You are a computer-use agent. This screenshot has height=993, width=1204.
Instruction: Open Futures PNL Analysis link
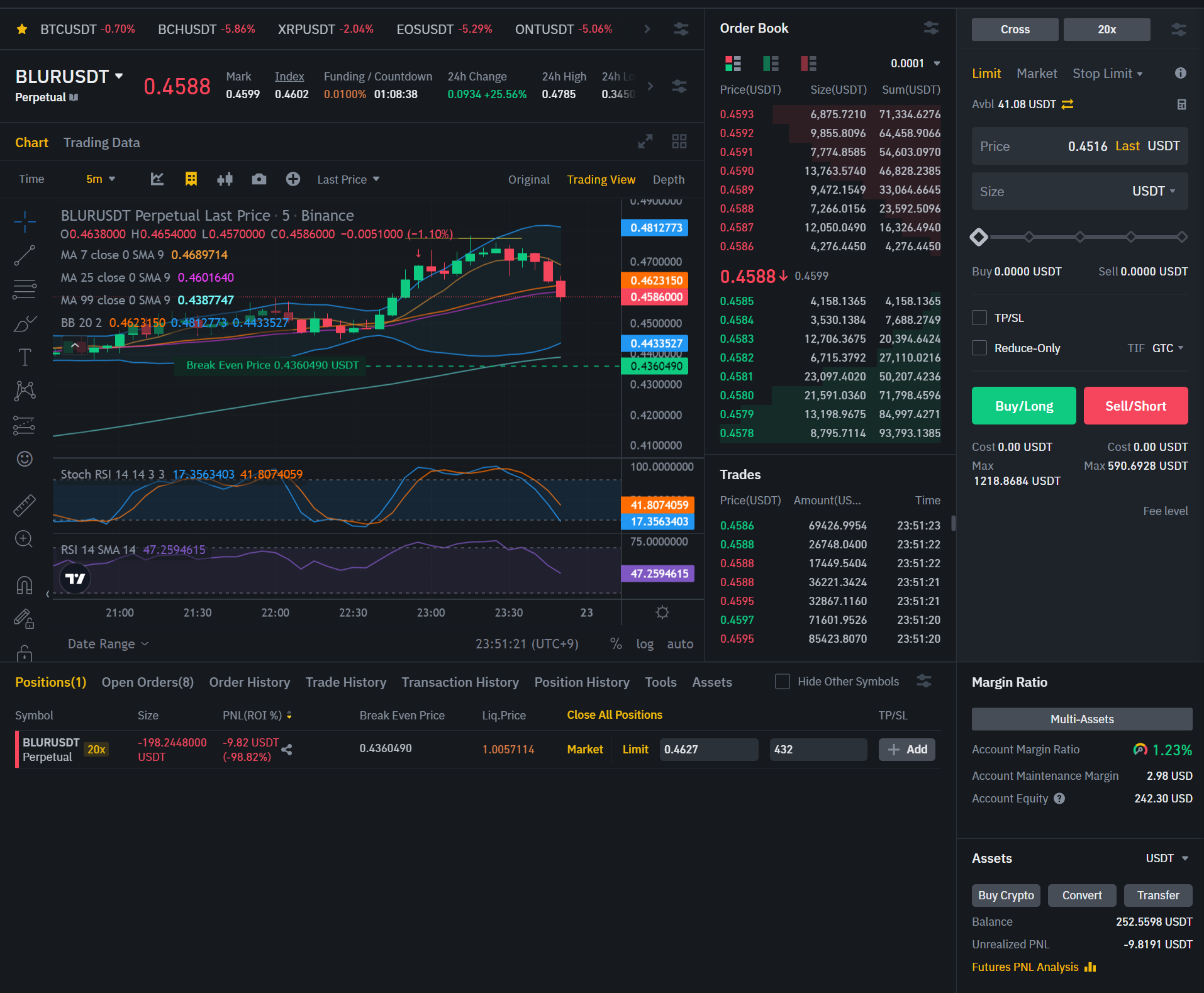[1034, 967]
